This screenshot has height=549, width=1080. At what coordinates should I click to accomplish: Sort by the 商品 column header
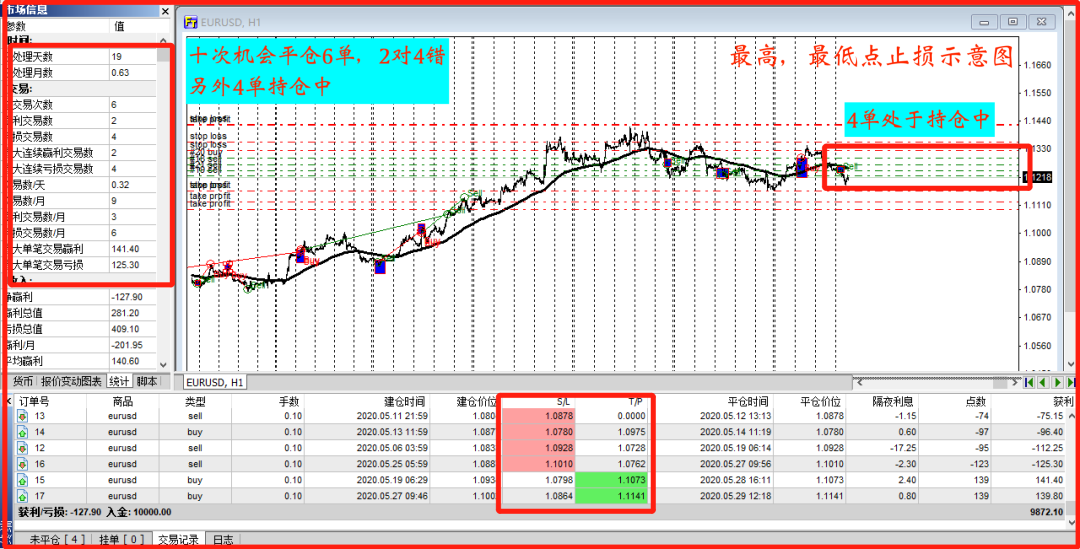[x=123, y=401]
